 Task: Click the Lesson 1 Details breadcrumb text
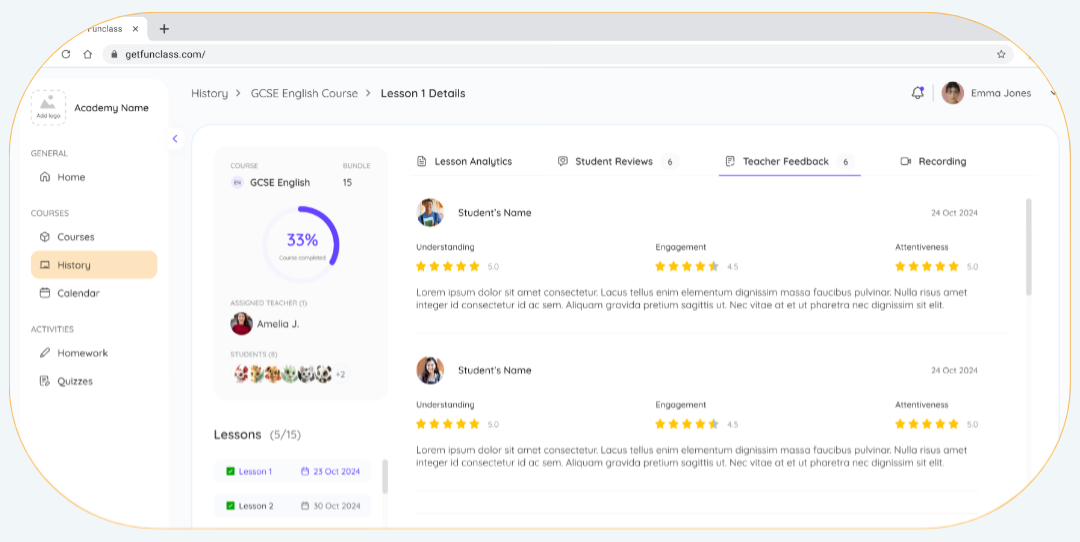(423, 93)
